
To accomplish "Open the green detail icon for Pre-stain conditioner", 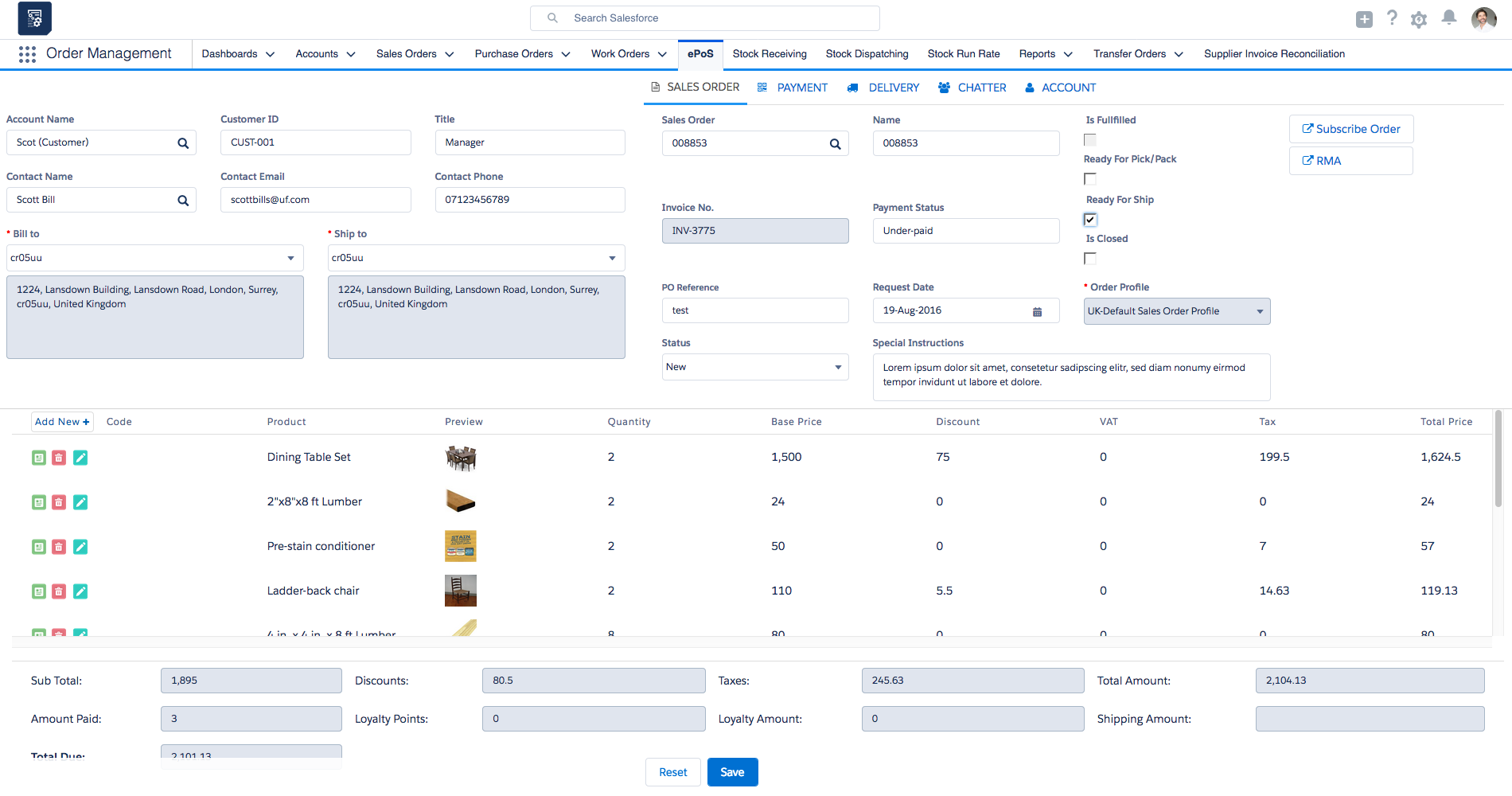I will click(39, 546).
